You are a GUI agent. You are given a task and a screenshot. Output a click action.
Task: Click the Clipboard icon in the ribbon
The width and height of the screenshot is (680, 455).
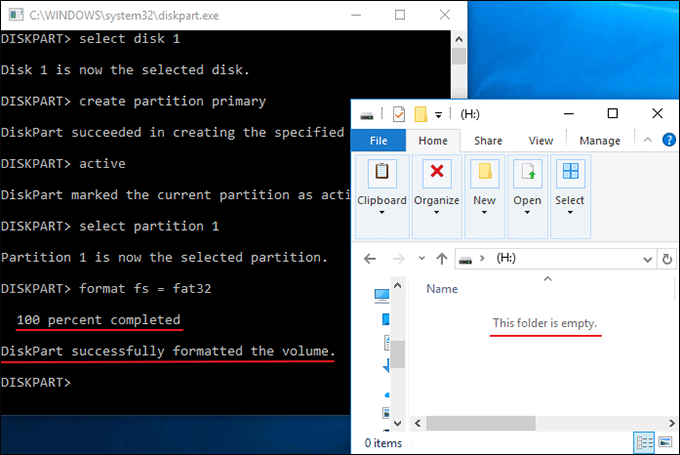(382, 173)
